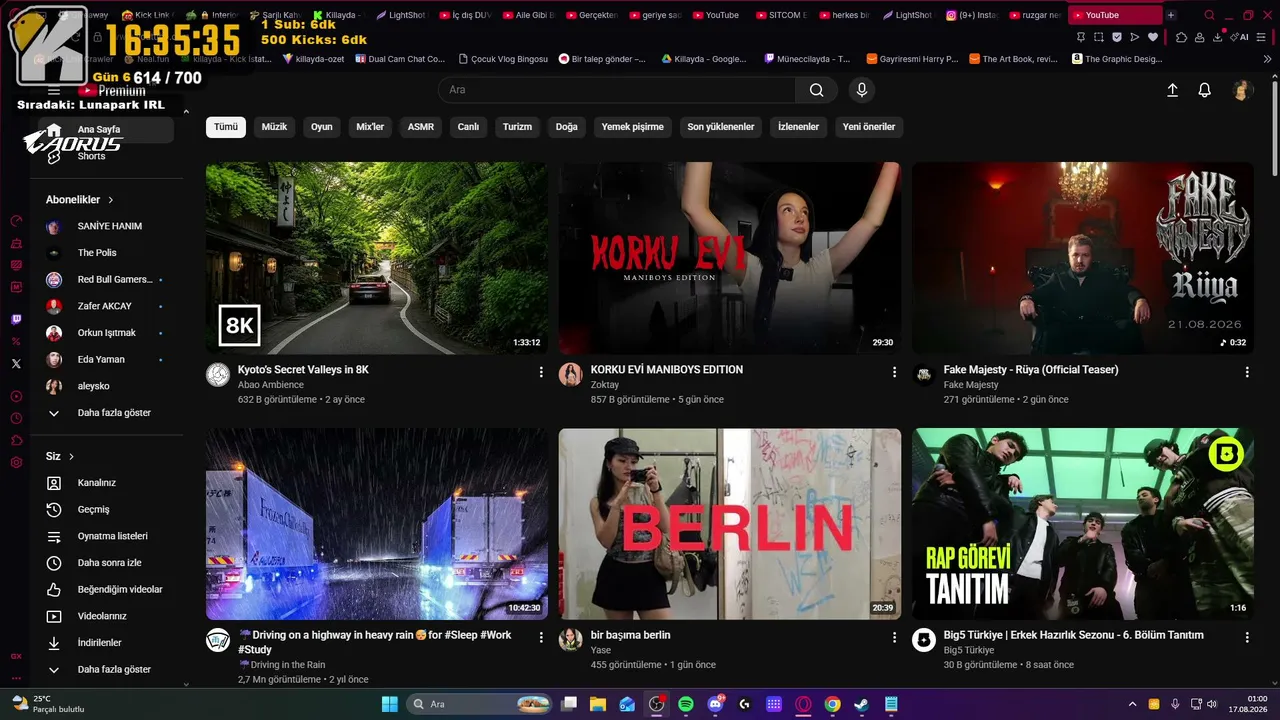Image resolution: width=1280 pixels, height=720 pixels.
Task: Expand the Siz section
Action: pos(60,457)
